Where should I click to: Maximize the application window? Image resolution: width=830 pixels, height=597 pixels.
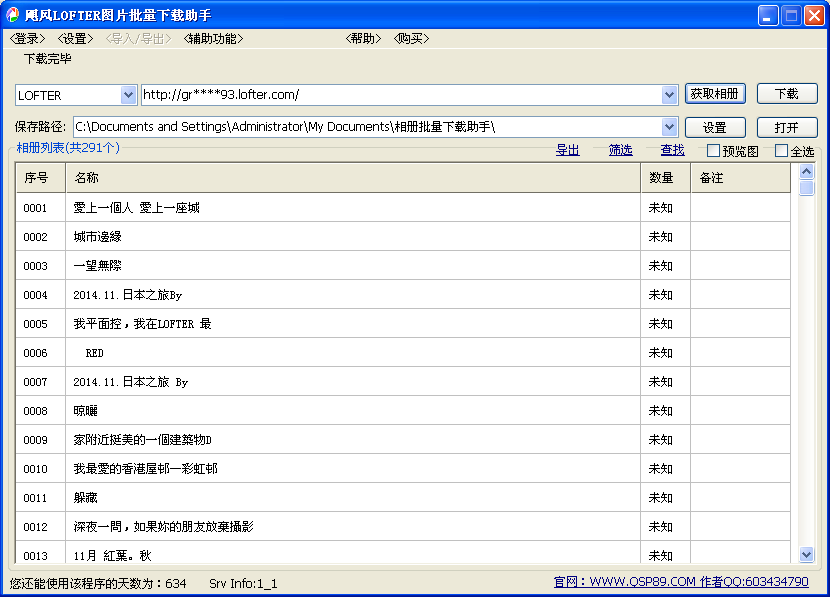click(791, 15)
